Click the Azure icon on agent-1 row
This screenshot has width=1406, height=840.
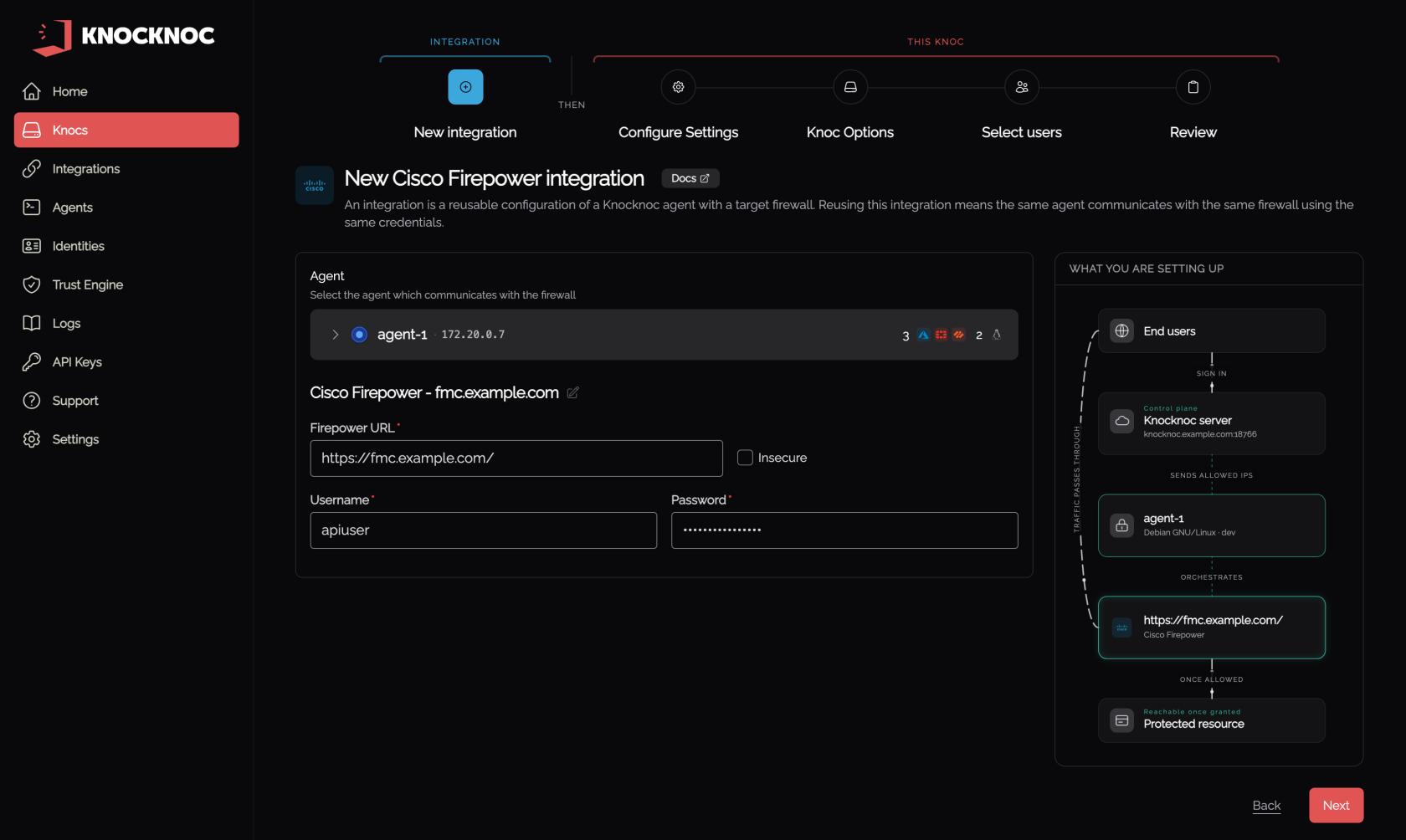(923, 335)
